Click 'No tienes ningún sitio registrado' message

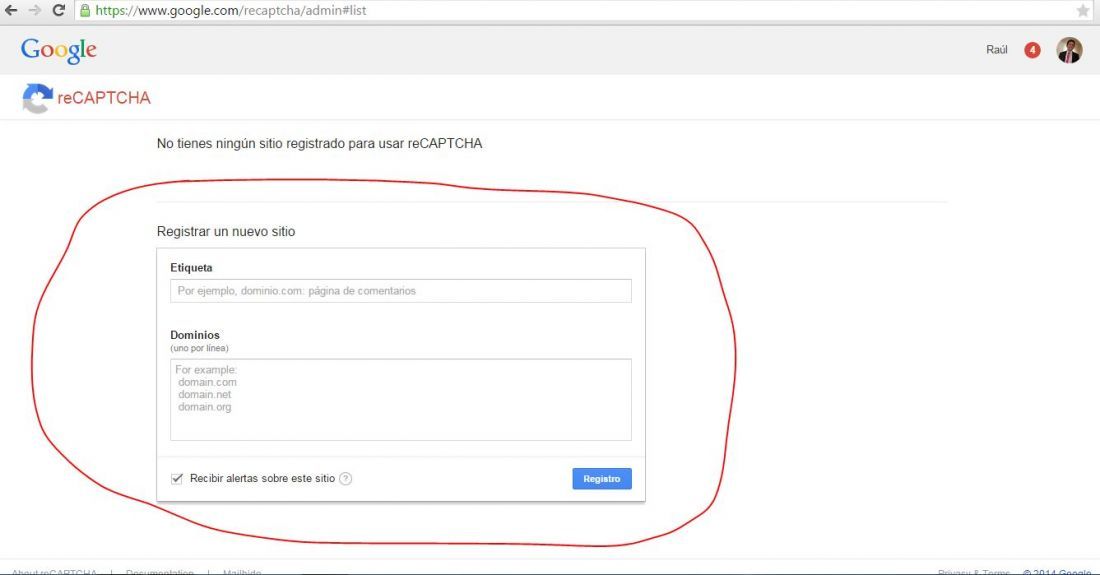point(319,144)
